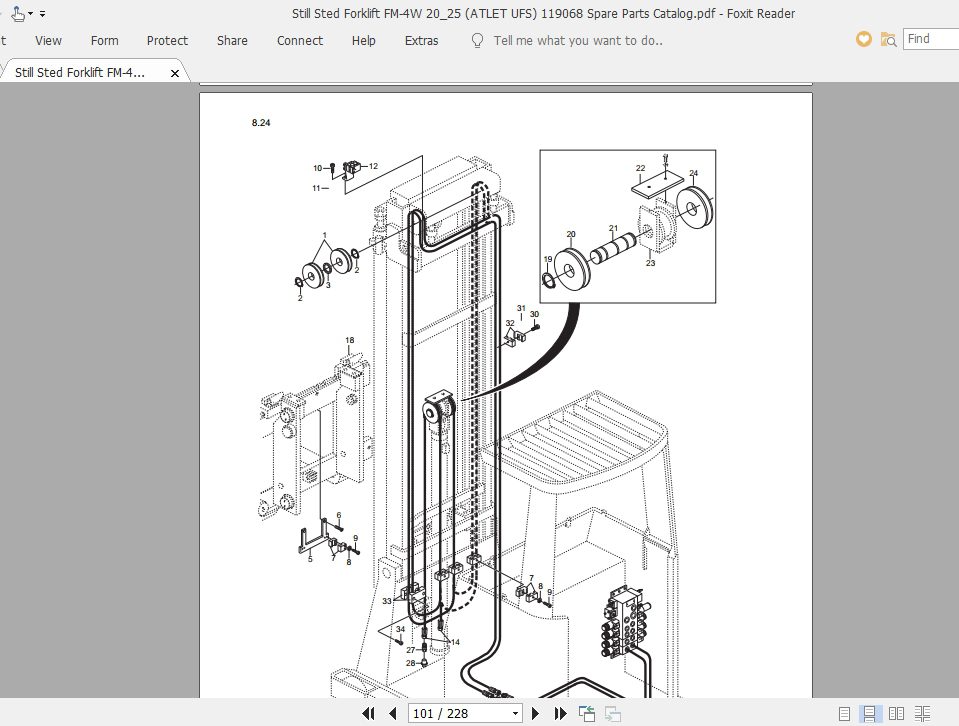This screenshot has width=959, height=726.
Task: Go to the previous page
Action: (393, 713)
